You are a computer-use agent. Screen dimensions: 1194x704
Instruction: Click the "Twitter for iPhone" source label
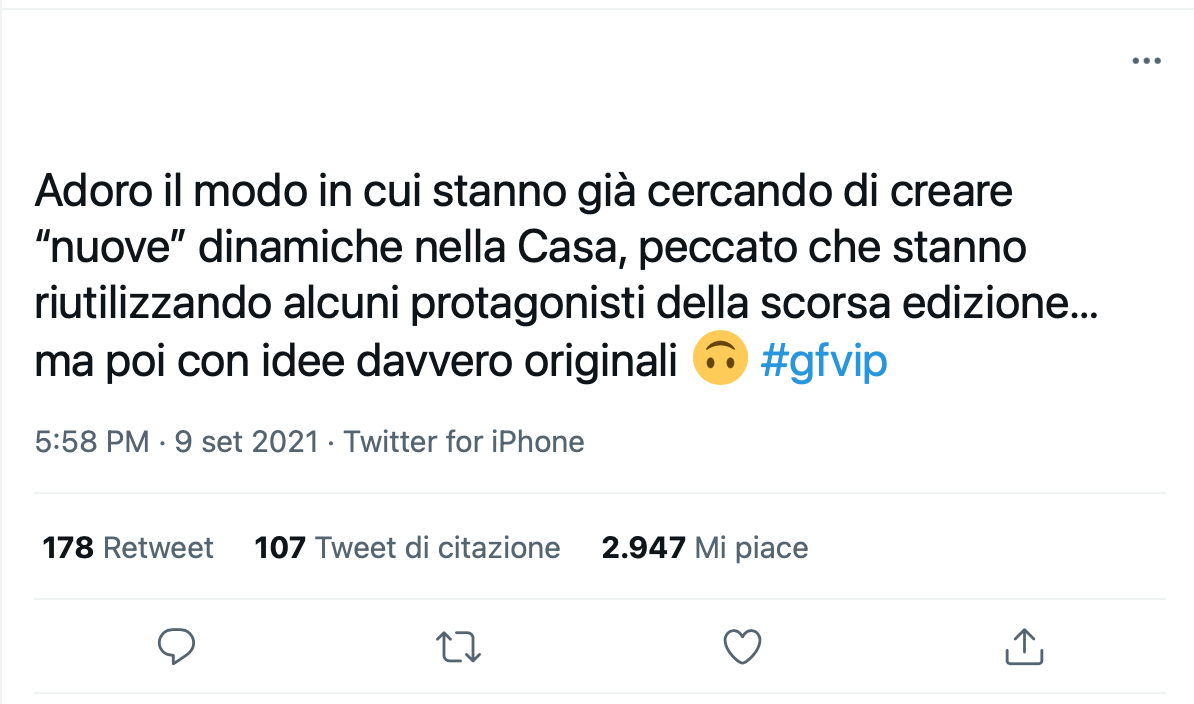(x=464, y=441)
